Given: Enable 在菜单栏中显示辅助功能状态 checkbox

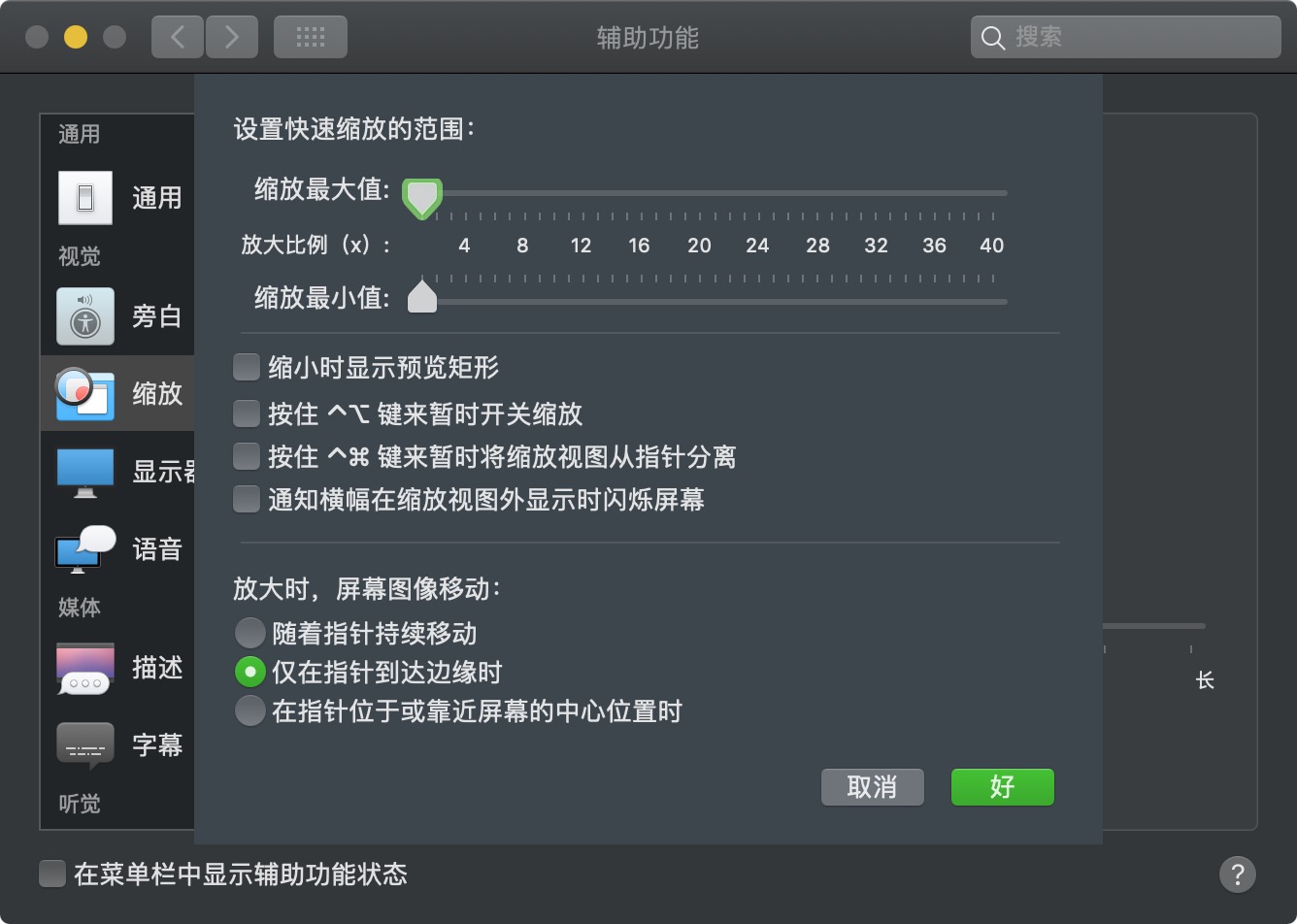Looking at the screenshot, I should click(52, 874).
